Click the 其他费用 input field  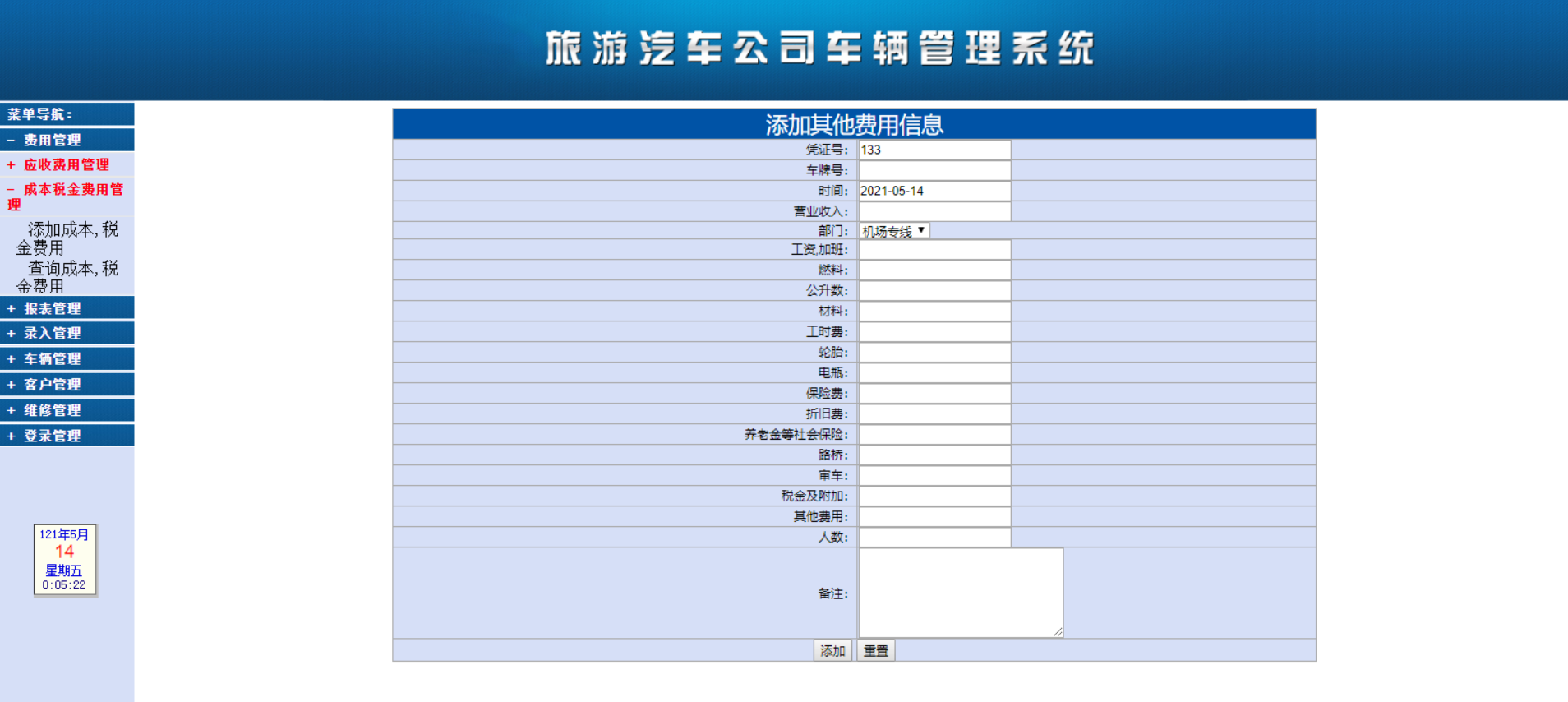pyautogui.click(x=934, y=516)
